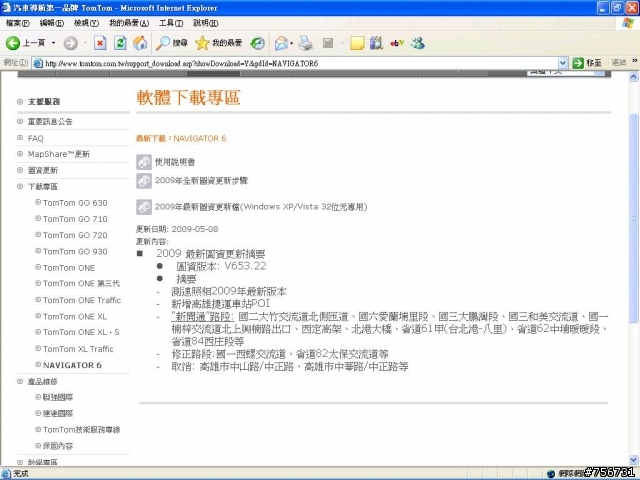Open the Mail button dropdown arrow
The height and width of the screenshot is (480, 640).
pyautogui.click(x=291, y=43)
